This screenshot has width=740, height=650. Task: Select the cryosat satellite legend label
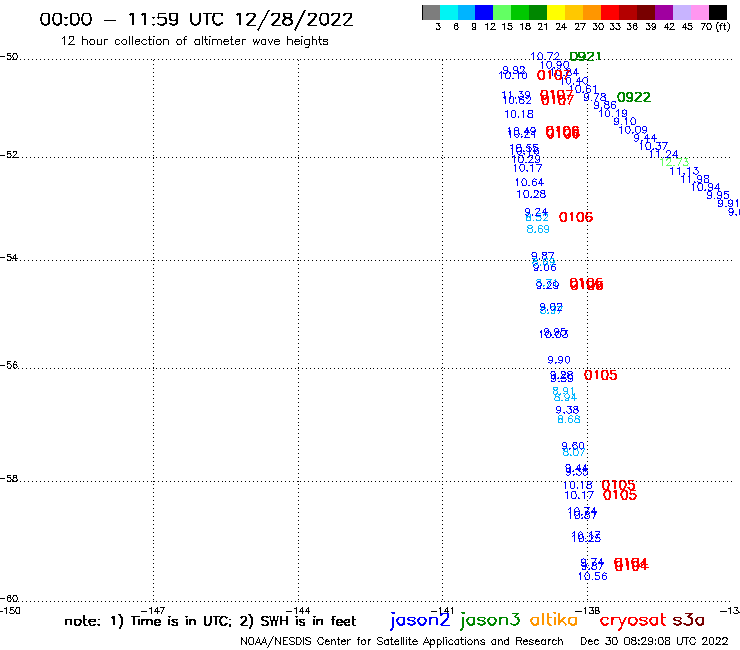point(633,620)
